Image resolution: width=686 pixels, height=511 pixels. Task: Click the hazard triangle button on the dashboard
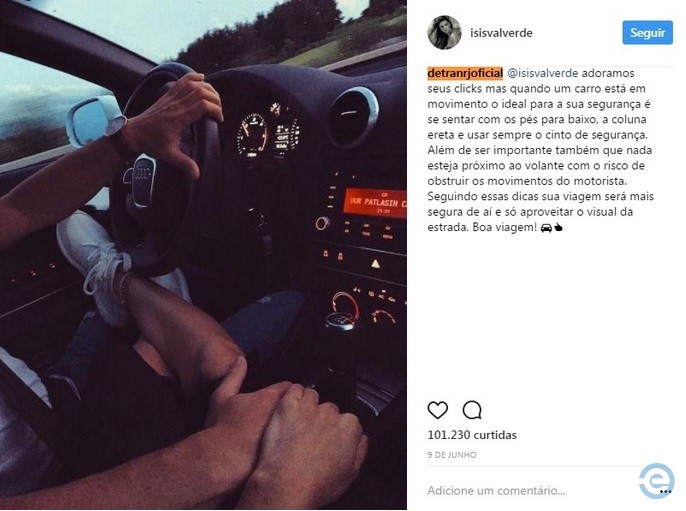coord(375,264)
